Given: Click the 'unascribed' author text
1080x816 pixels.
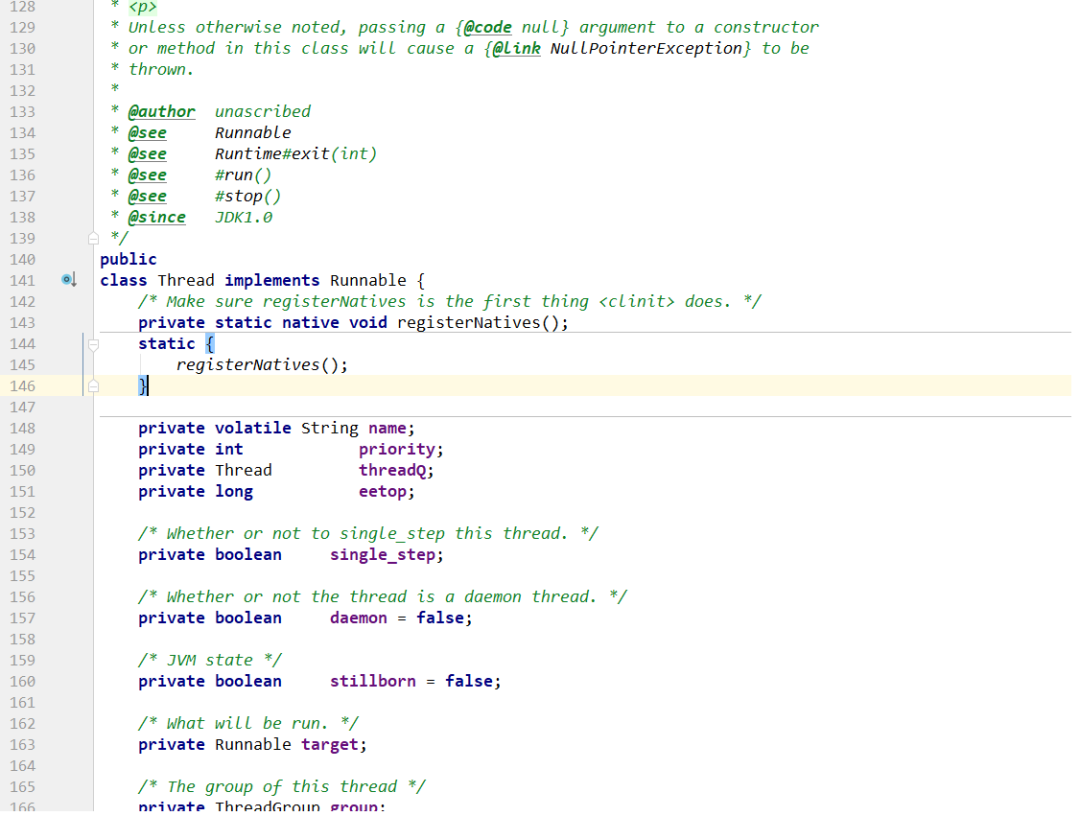Looking at the screenshot, I should click(262, 112).
